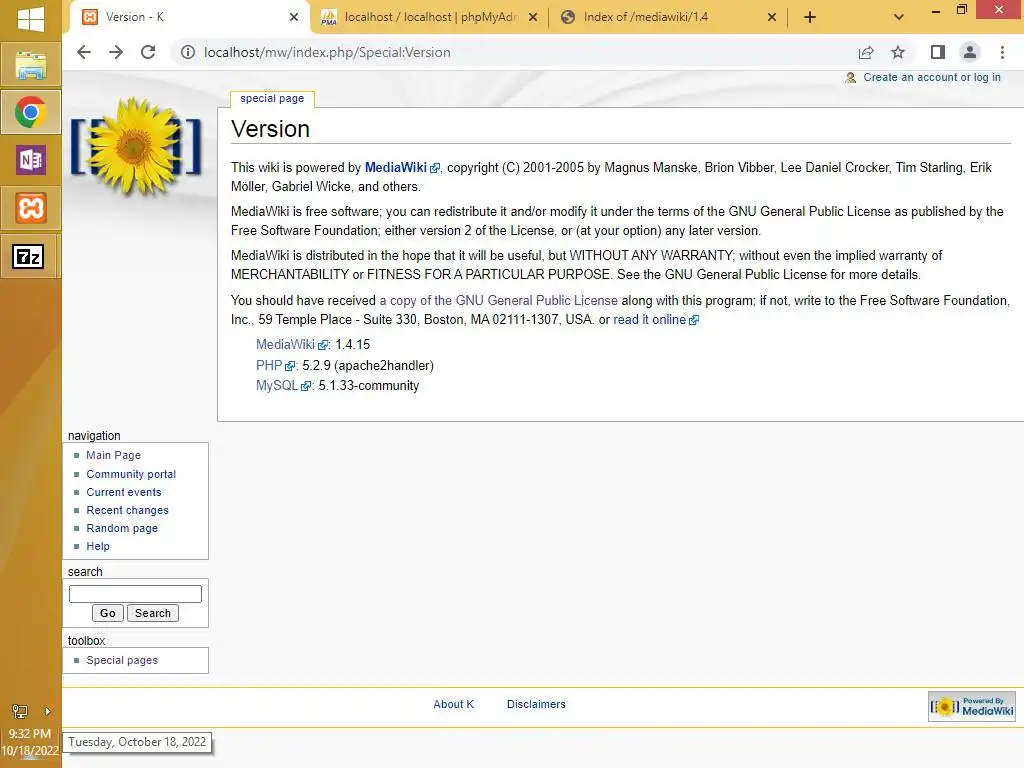Viewport: 1024px width, 768px height.
Task: Close the Index of /mediawiki tab
Action: [x=772, y=17]
